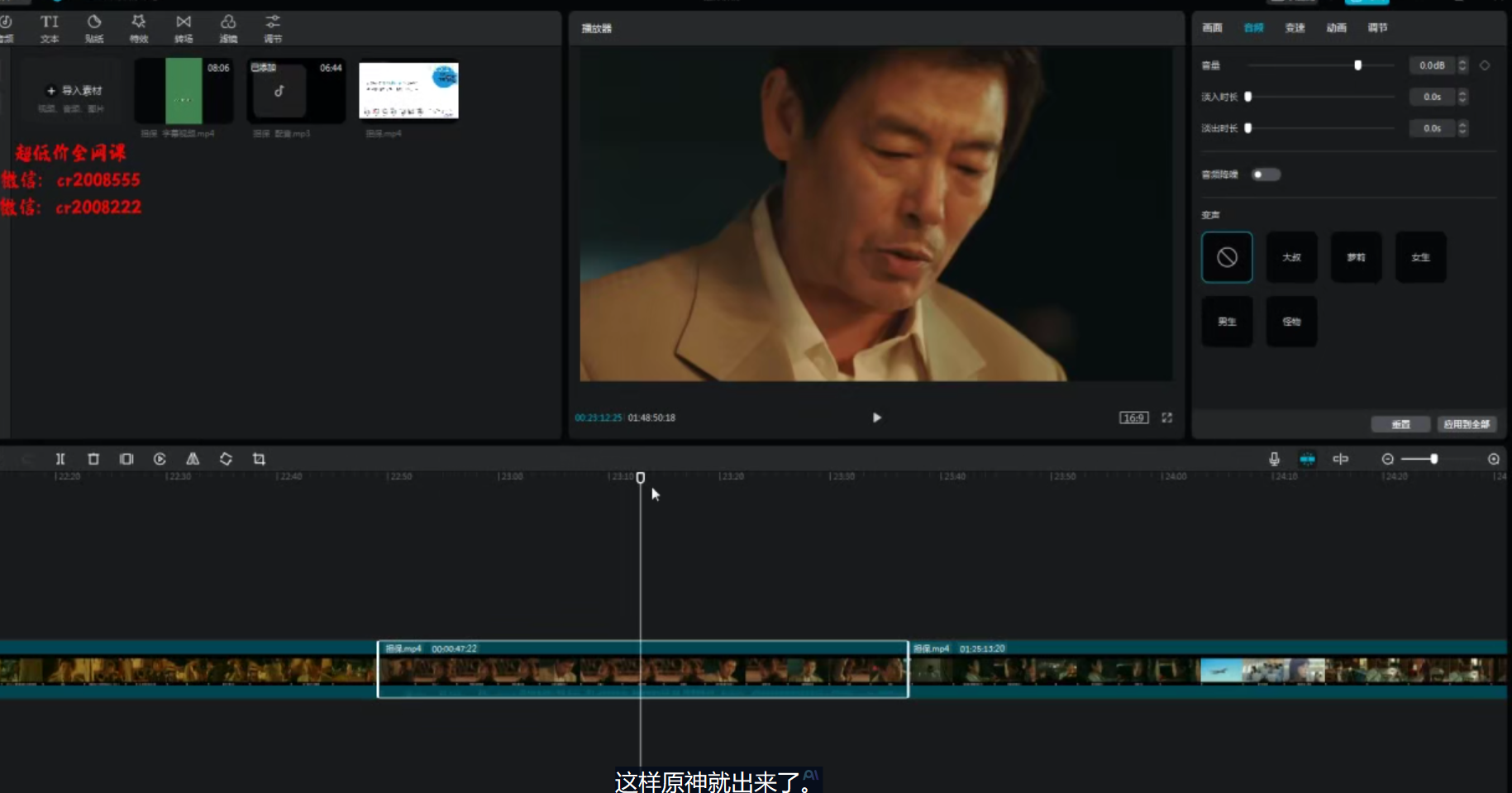Select the 男生 voice changer

[1227, 321]
